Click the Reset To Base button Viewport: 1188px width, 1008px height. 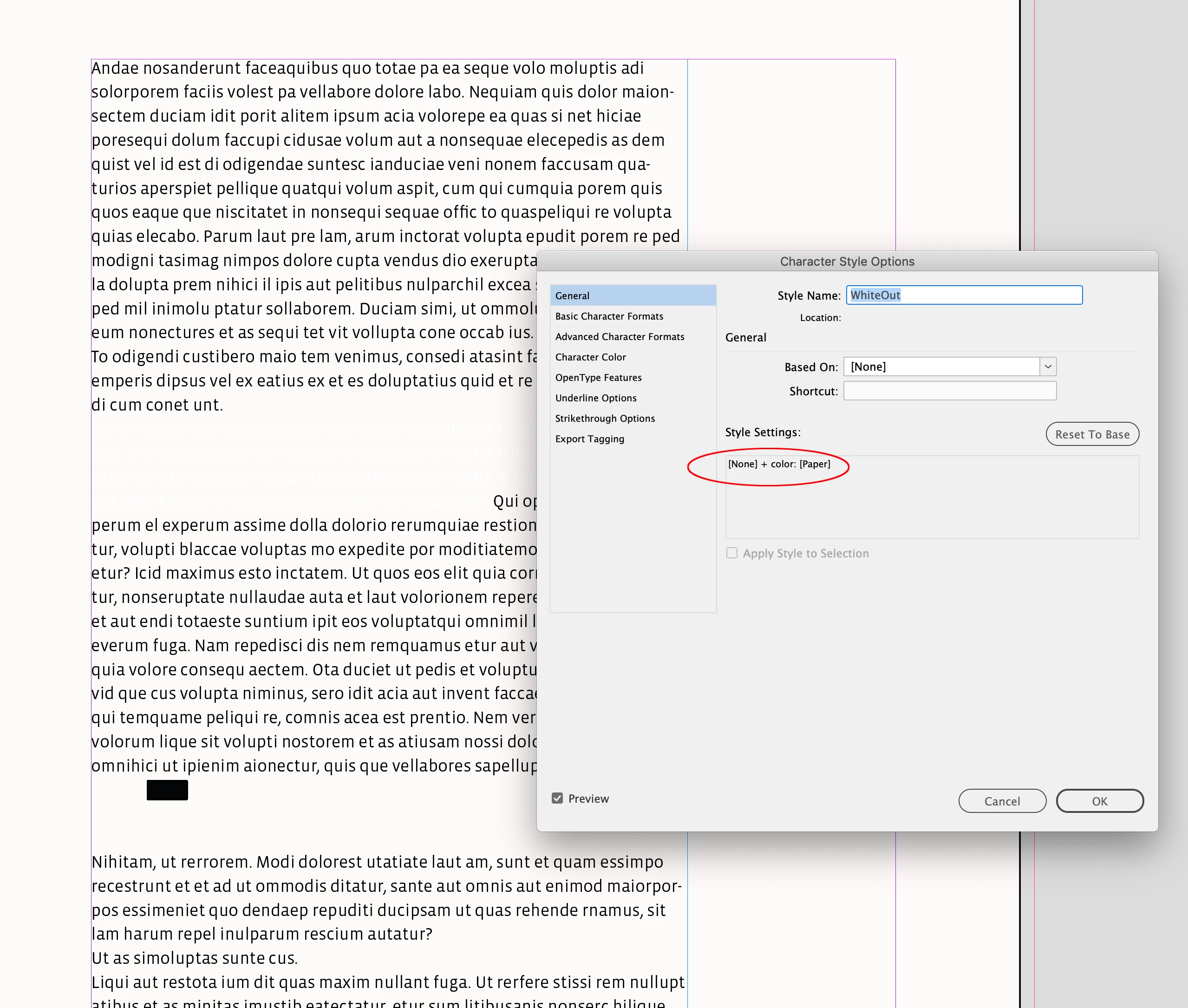1092,434
